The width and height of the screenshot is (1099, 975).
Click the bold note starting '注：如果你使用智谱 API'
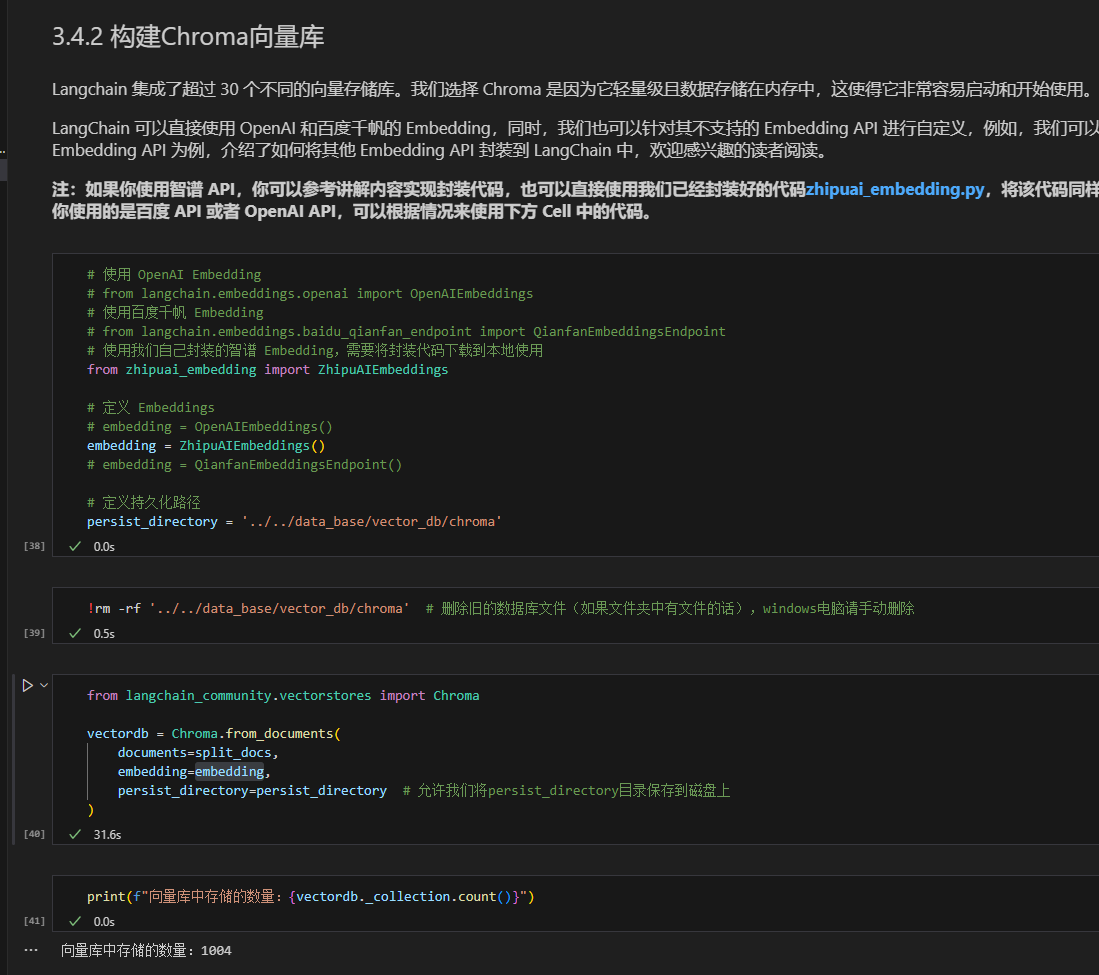575,200
